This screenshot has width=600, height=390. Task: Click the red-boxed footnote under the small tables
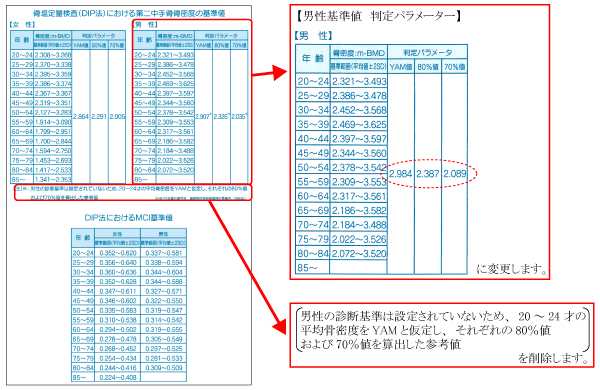coord(133,193)
